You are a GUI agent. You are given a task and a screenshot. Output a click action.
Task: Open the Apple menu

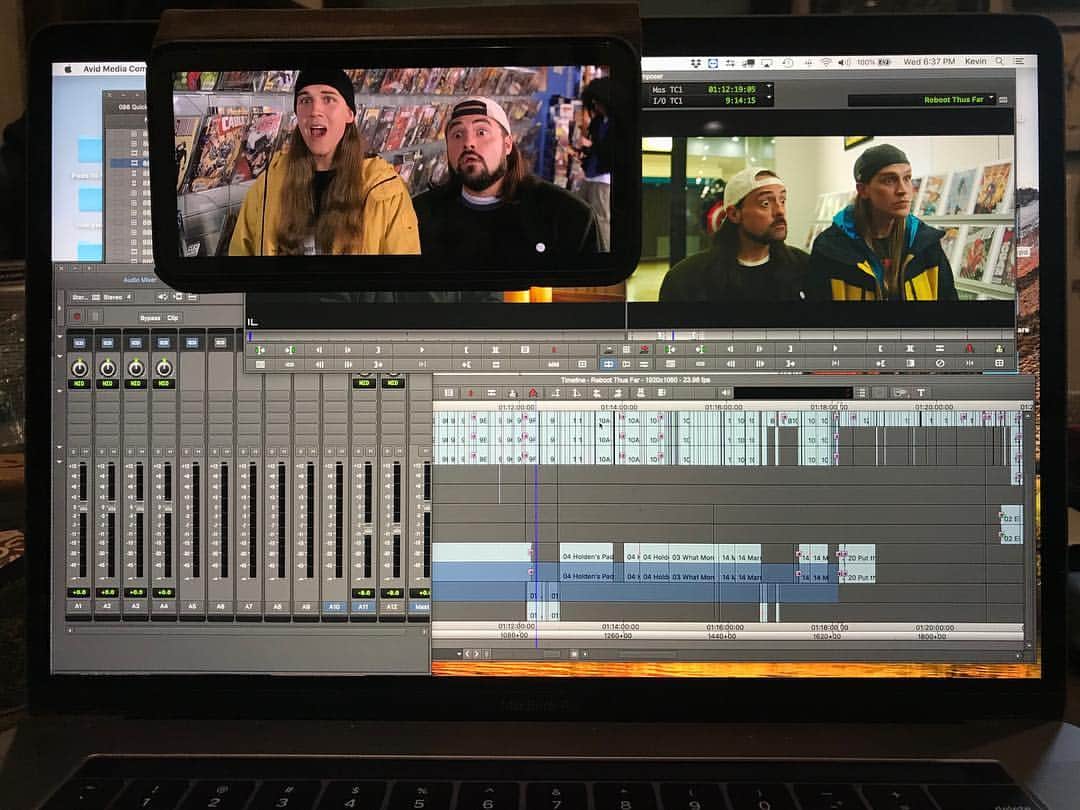click(68, 69)
